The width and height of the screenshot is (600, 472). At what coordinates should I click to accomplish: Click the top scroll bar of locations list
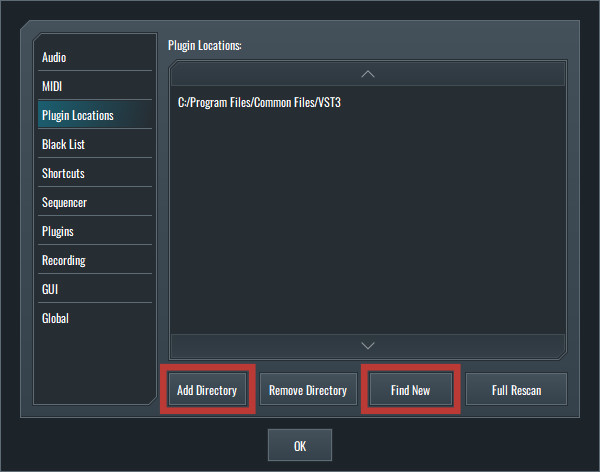(x=368, y=74)
